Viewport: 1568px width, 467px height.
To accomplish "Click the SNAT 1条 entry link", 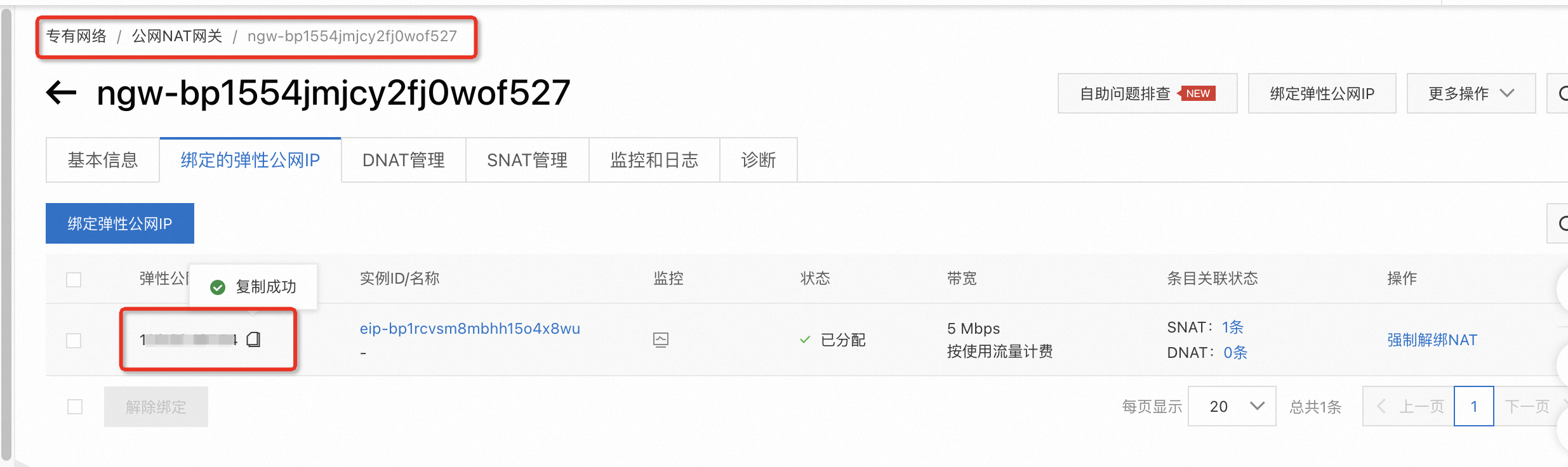I will (1232, 327).
